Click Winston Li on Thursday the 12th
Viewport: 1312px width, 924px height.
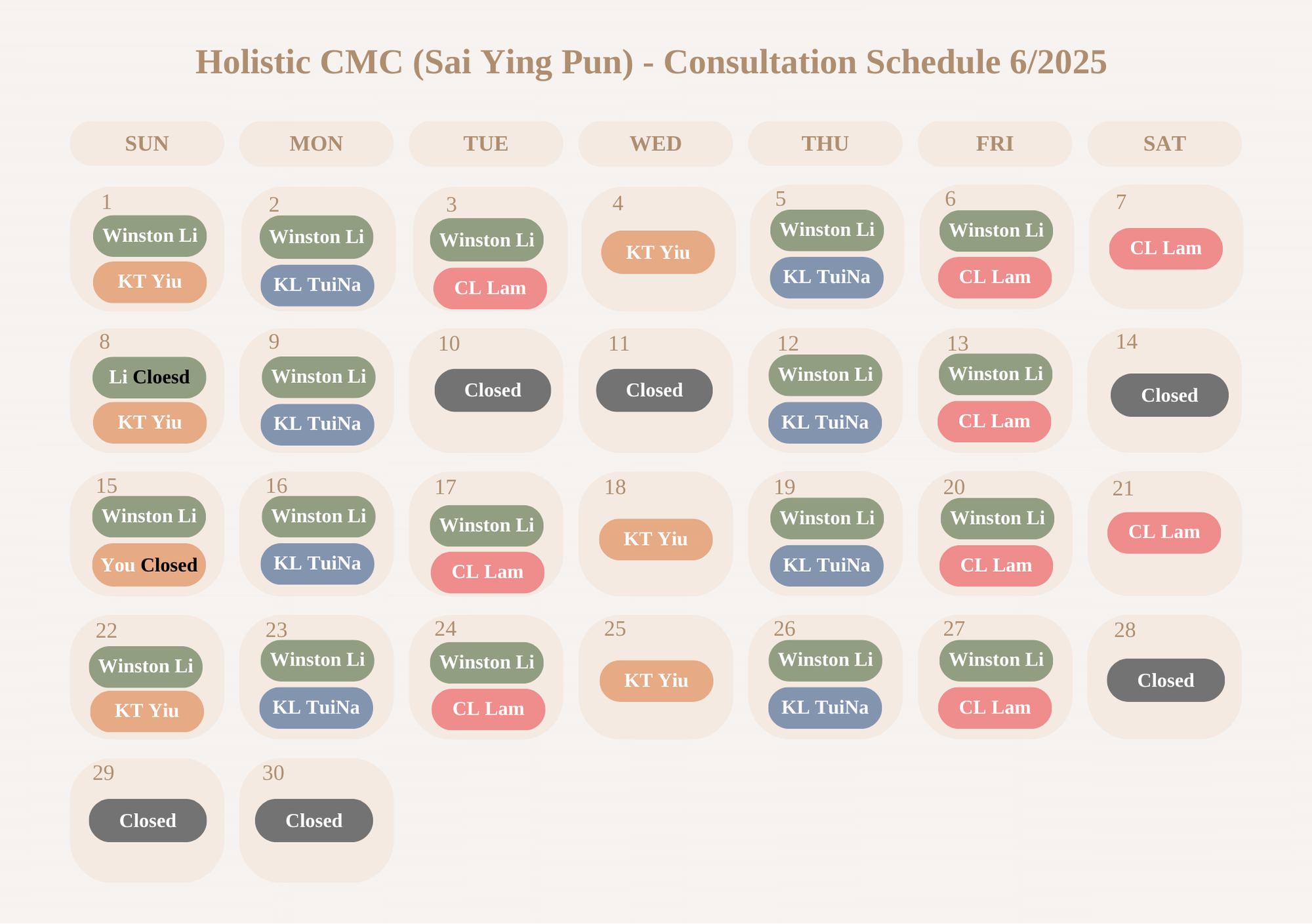pos(825,375)
